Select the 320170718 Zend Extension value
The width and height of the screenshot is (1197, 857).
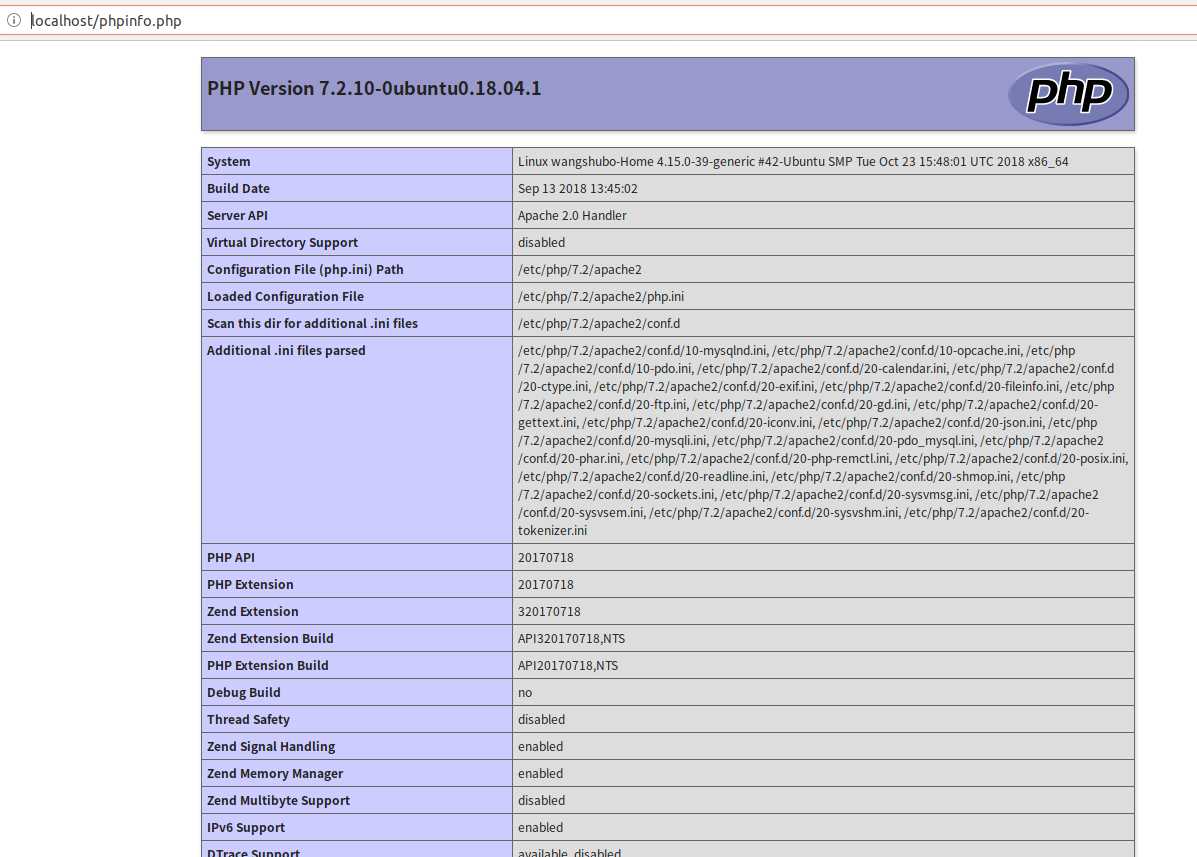[549, 612]
